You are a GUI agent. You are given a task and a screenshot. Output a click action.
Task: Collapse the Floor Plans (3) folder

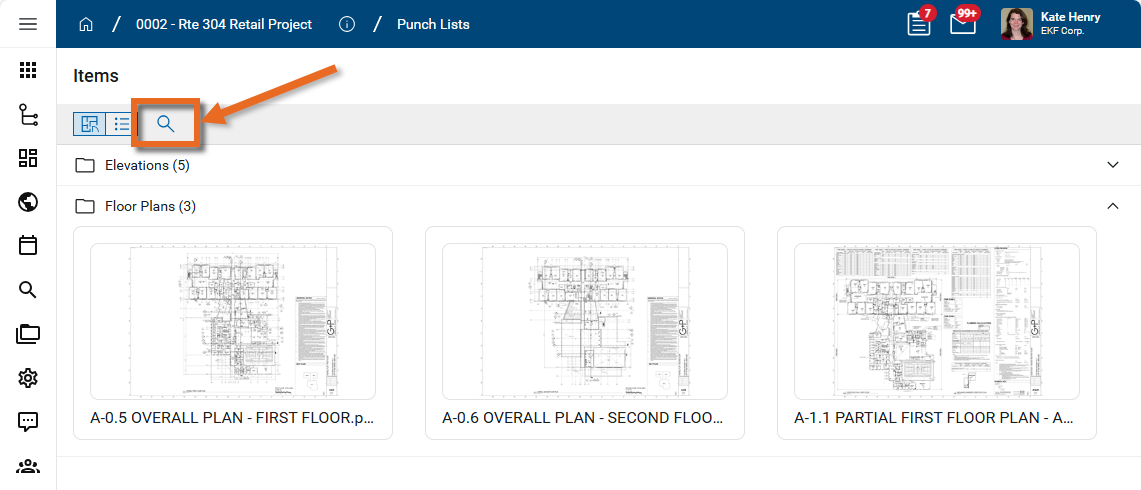pos(1112,206)
